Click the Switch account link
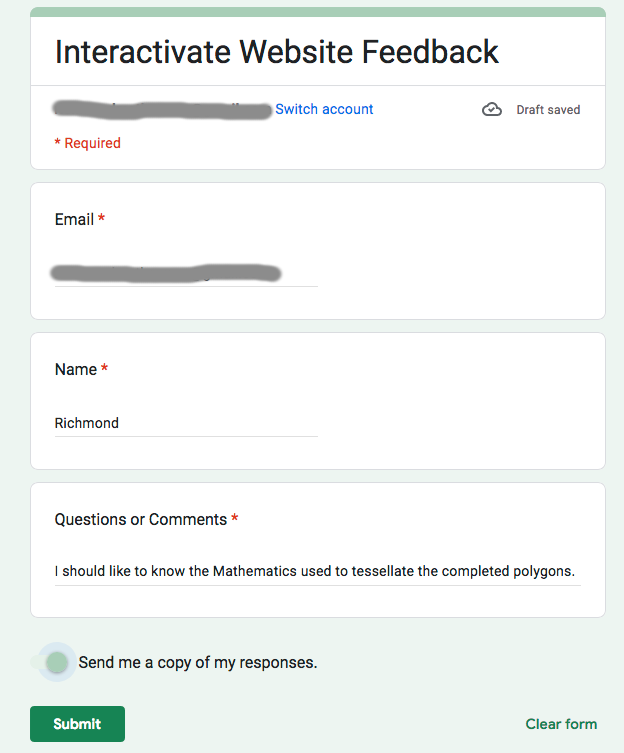This screenshot has width=624, height=753. [324, 109]
